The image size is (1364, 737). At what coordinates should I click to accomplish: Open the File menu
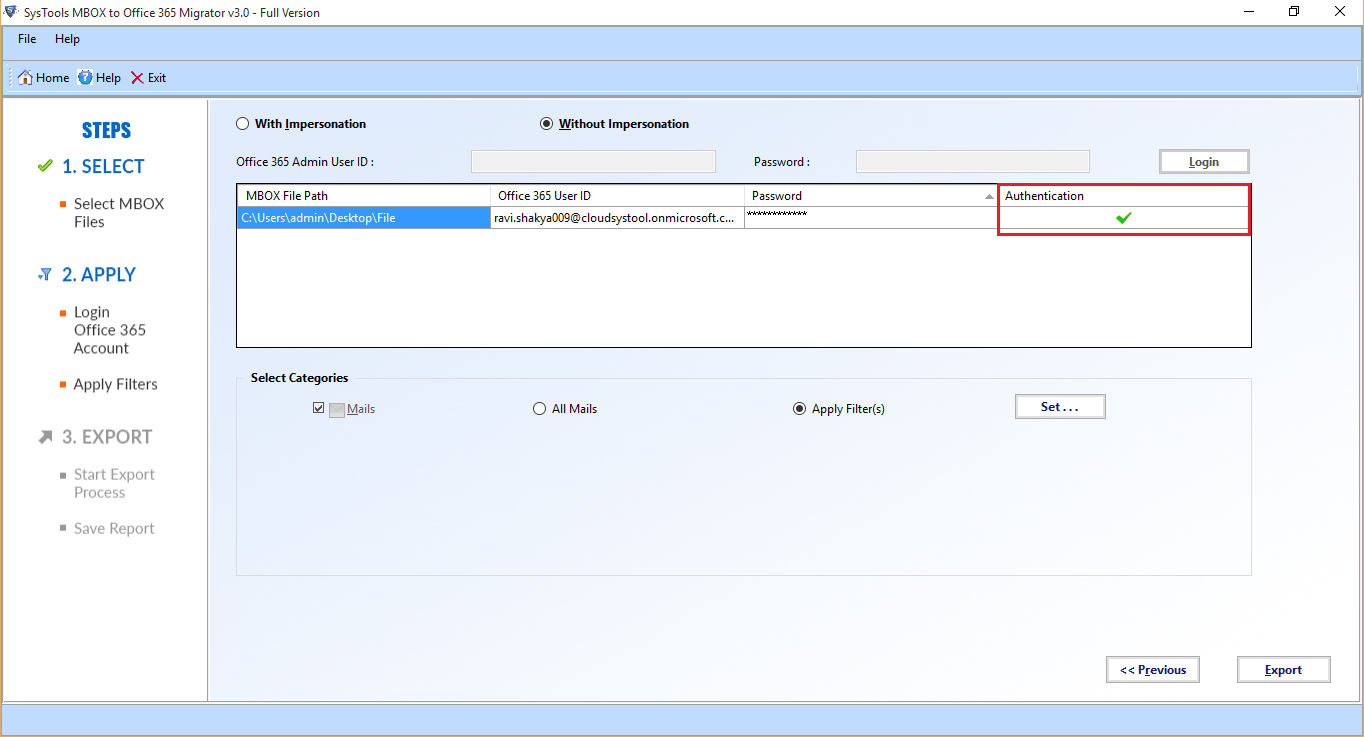coord(27,39)
